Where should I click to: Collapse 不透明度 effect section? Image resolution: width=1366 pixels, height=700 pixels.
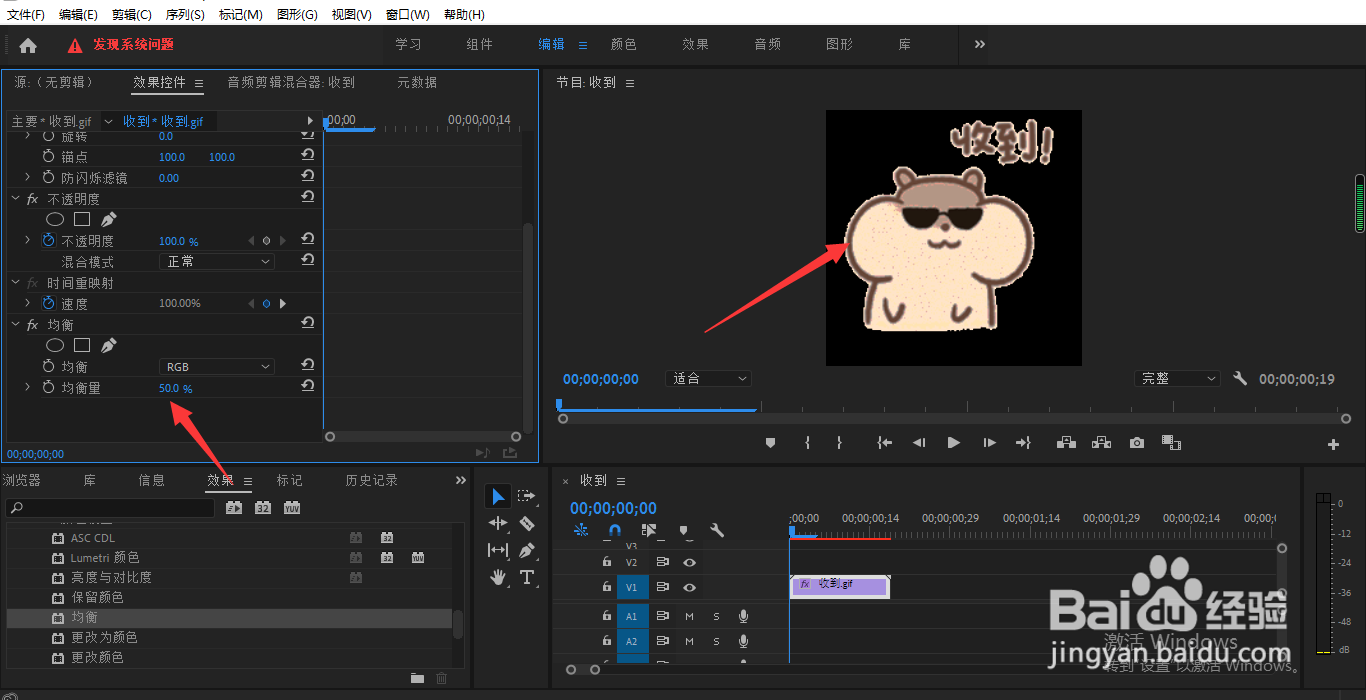pyautogui.click(x=16, y=198)
